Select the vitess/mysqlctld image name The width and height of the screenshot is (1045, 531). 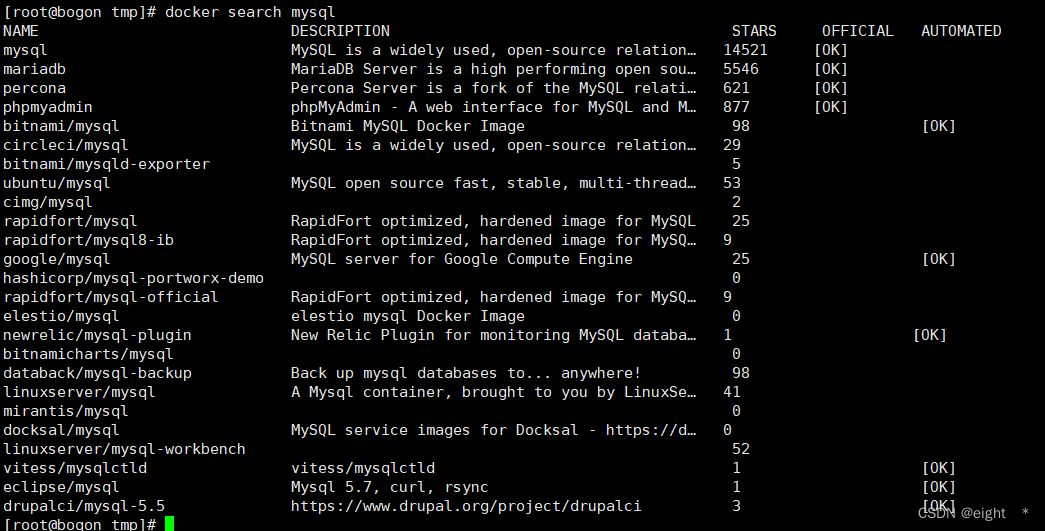[x=75, y=468]
